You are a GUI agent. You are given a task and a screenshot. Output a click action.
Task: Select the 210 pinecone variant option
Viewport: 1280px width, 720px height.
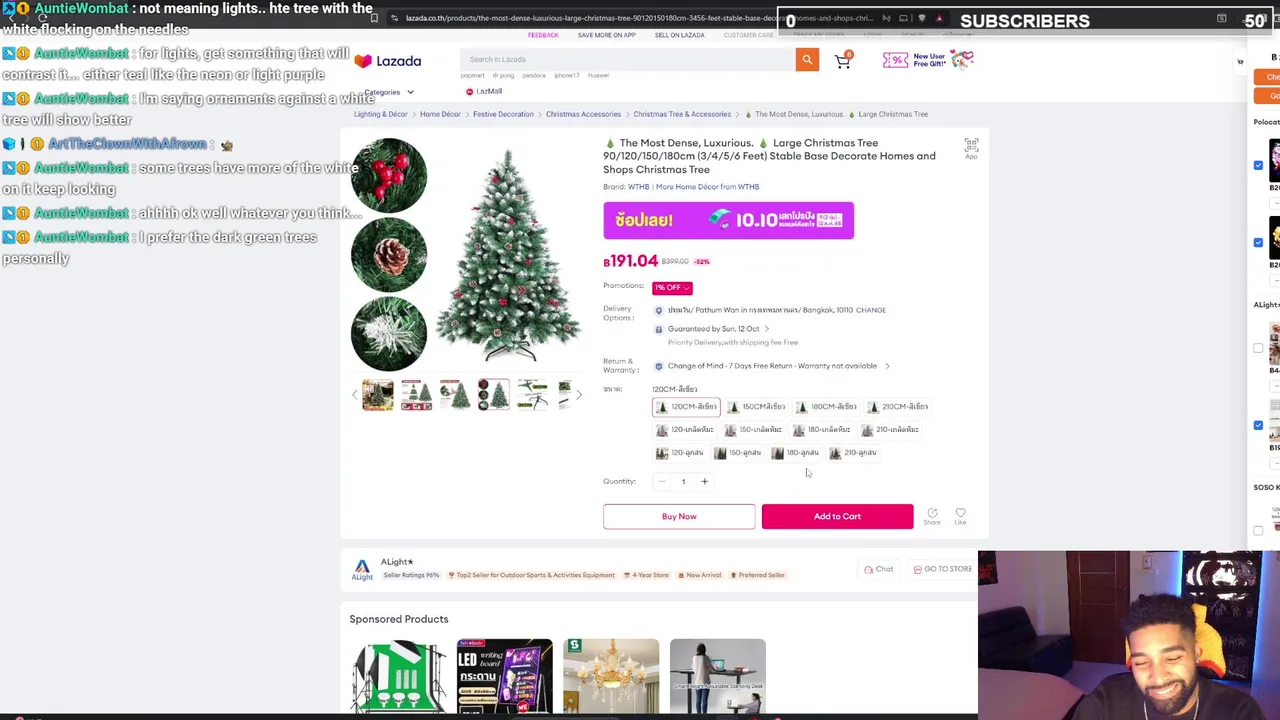coord(853,453)
